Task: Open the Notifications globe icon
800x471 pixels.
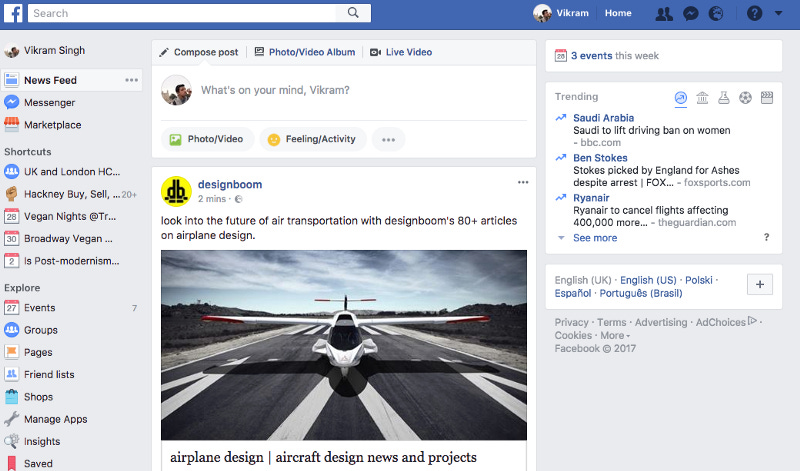Action: click(716, 13)
